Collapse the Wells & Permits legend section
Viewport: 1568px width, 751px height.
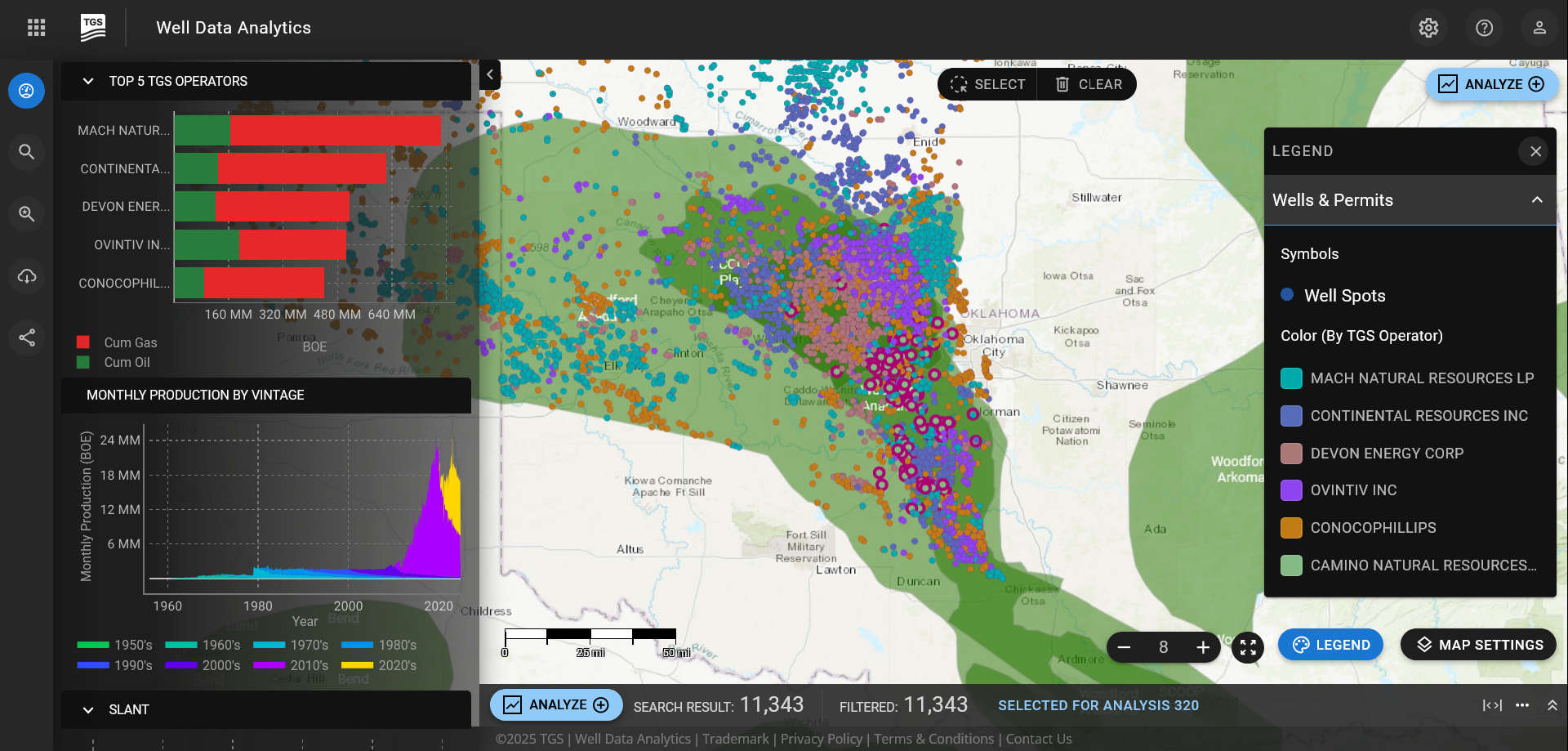(1537, 200)
